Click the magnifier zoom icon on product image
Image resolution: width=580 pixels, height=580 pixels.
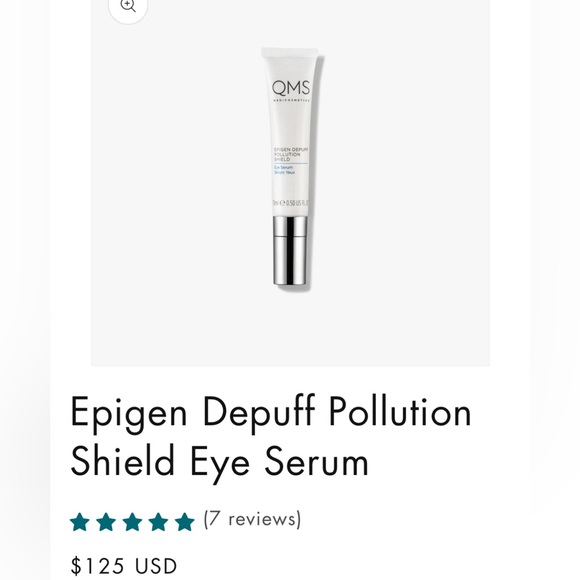[x=128, y=6]
